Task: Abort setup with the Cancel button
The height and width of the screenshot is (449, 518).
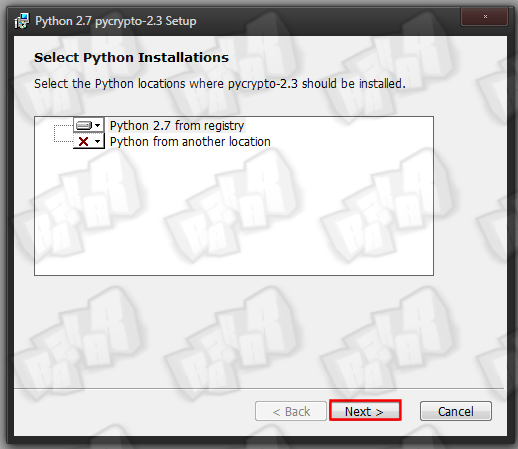Action: [x=456, y=411]
